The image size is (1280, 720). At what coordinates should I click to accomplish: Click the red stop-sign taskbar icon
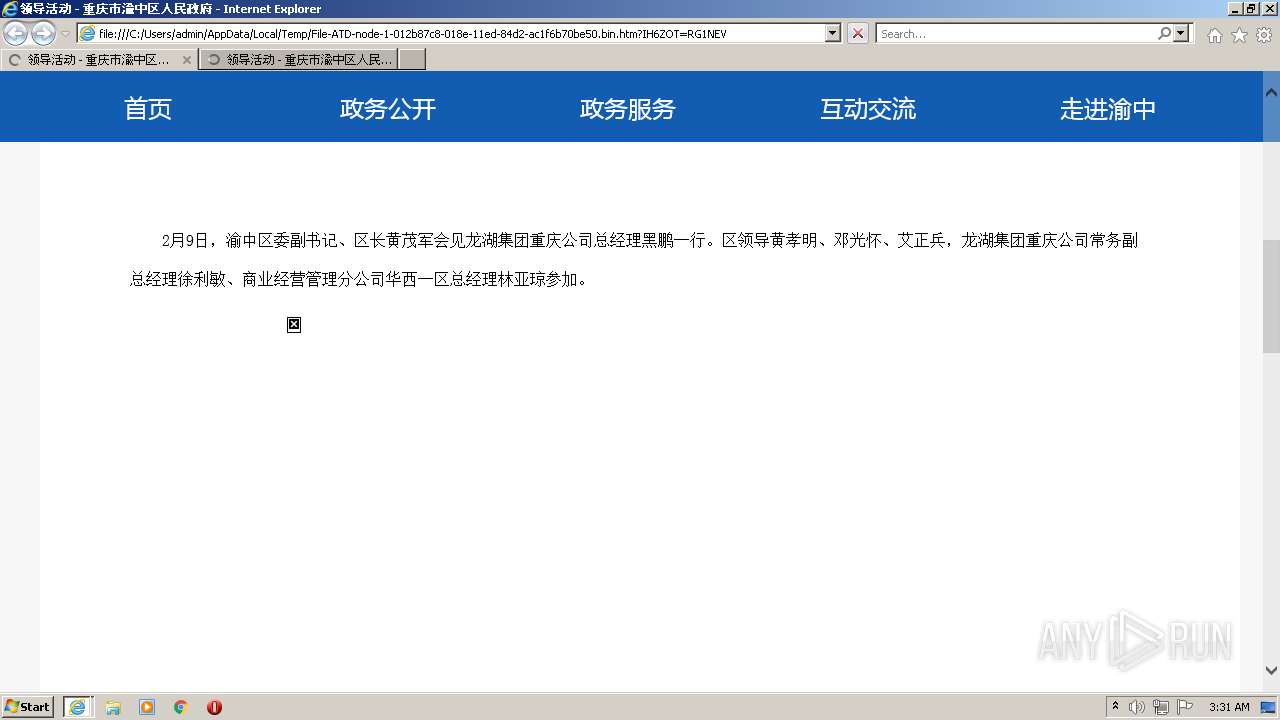tap(214, 707)
